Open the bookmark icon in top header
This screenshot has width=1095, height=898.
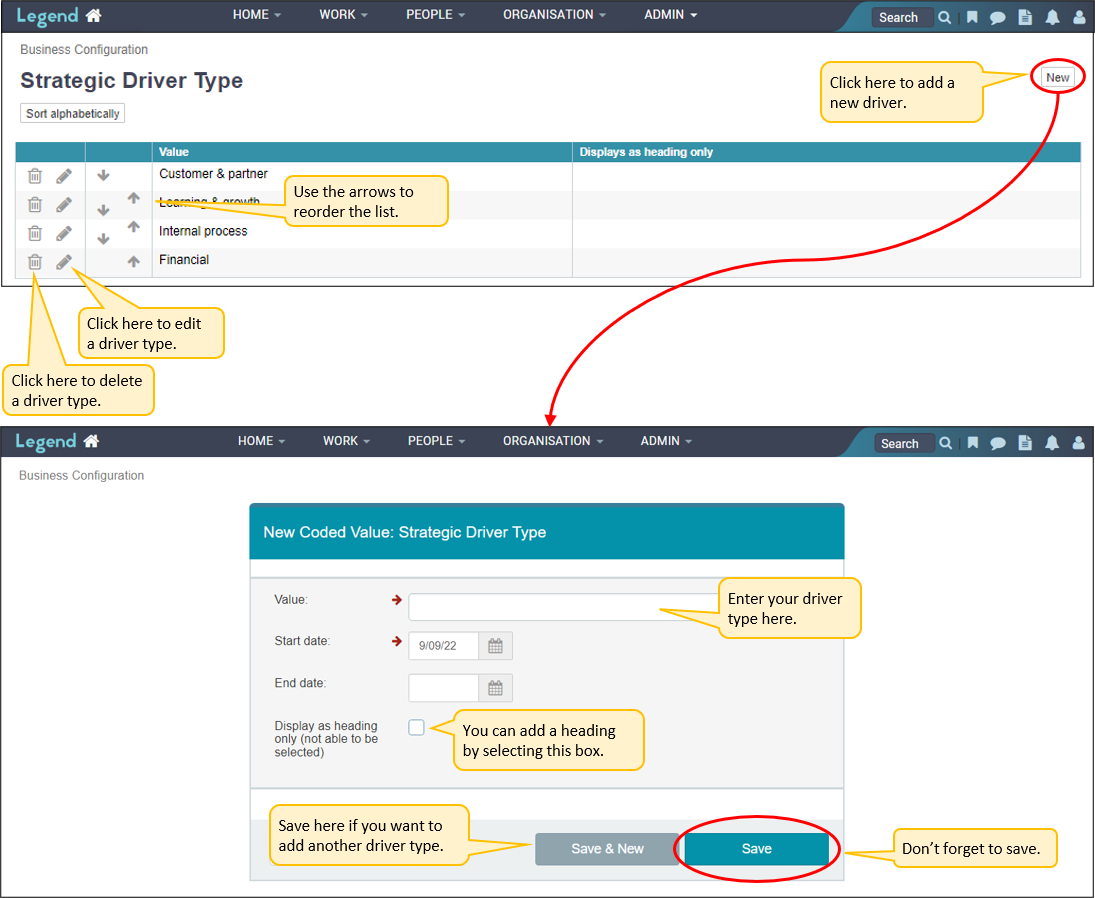pyautogui.click(x=972, y=17)
